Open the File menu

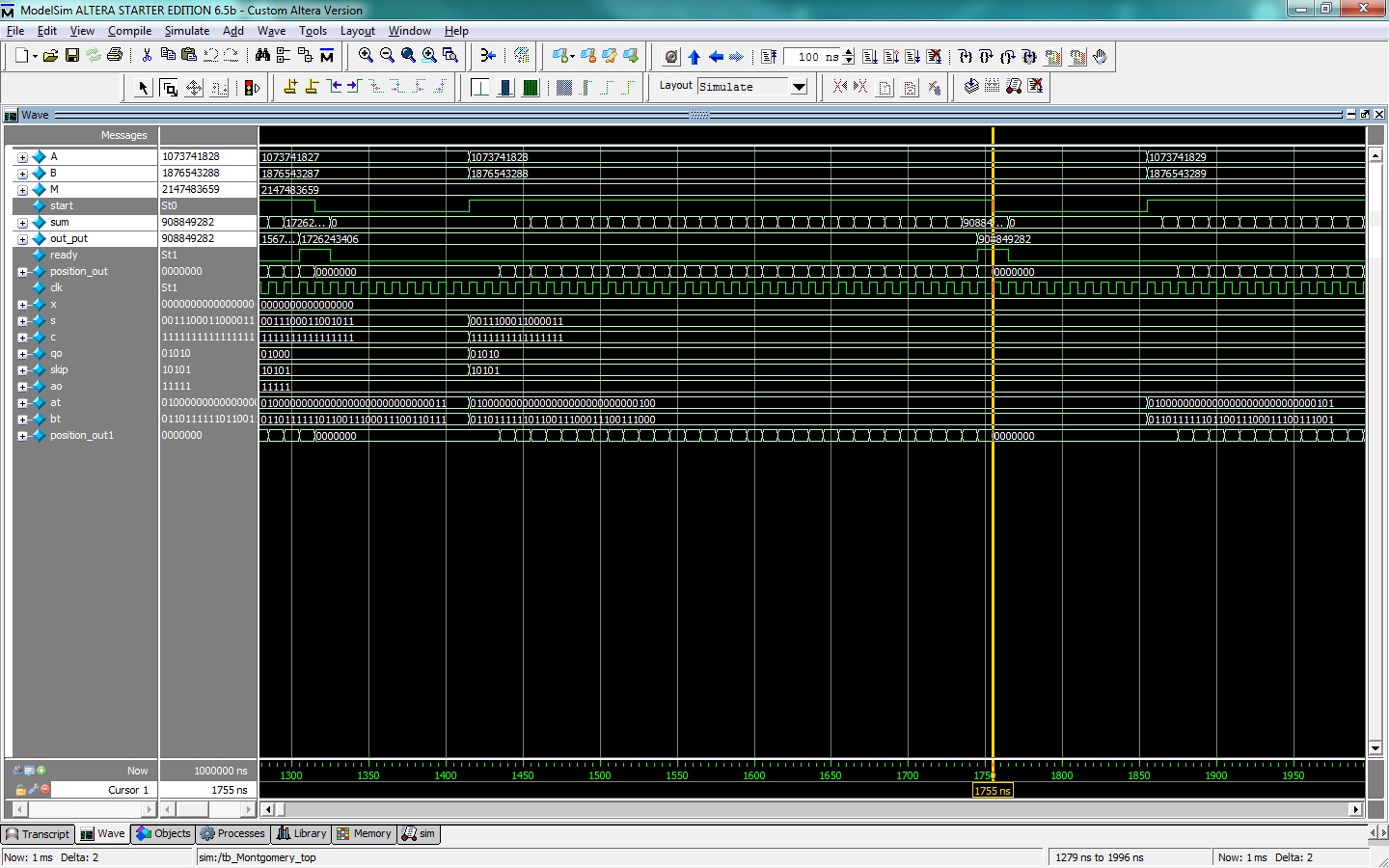pos(15,31)
